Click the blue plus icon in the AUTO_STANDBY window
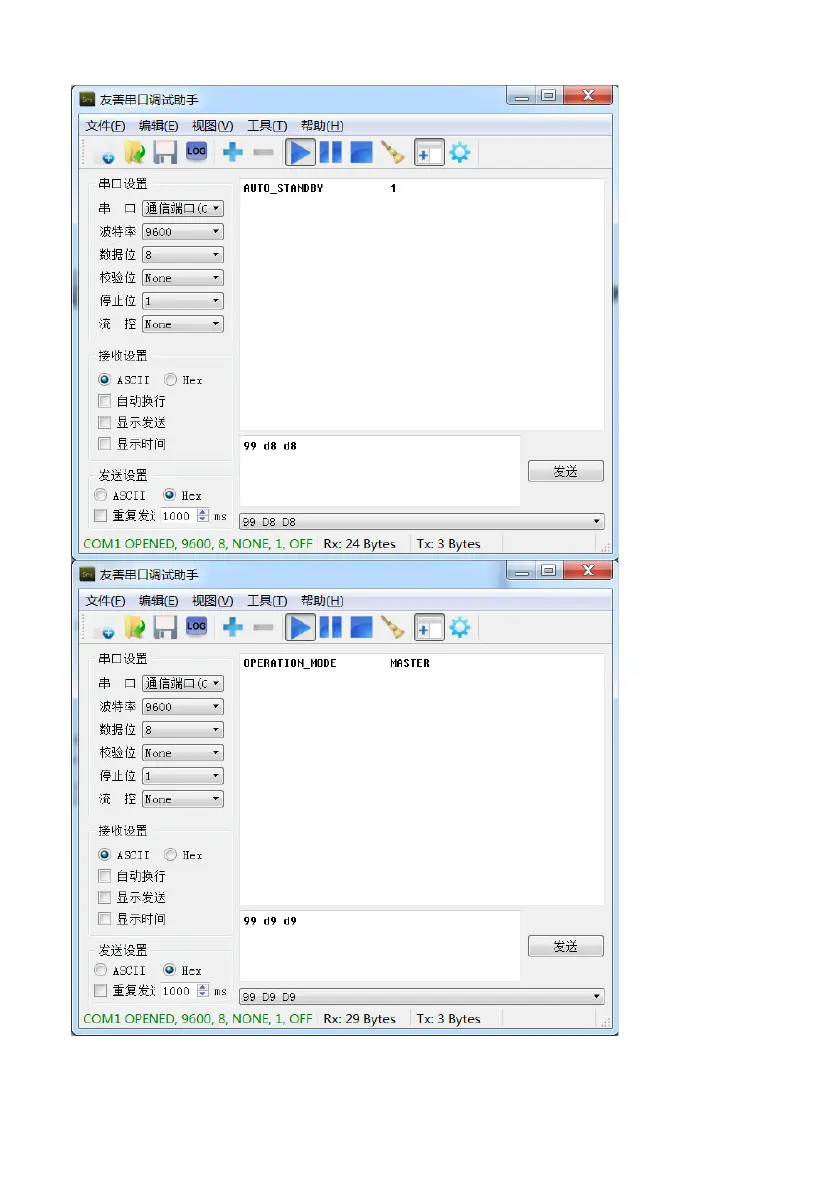Viewport: 839px width, 1191px height. click(x=232, y=152)
